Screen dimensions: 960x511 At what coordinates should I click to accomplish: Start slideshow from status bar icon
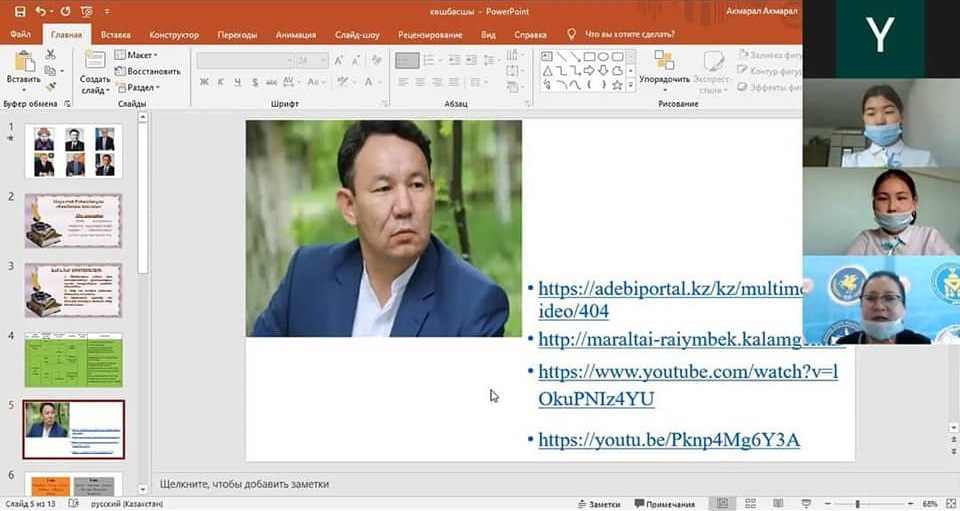(x=807, y=503)
